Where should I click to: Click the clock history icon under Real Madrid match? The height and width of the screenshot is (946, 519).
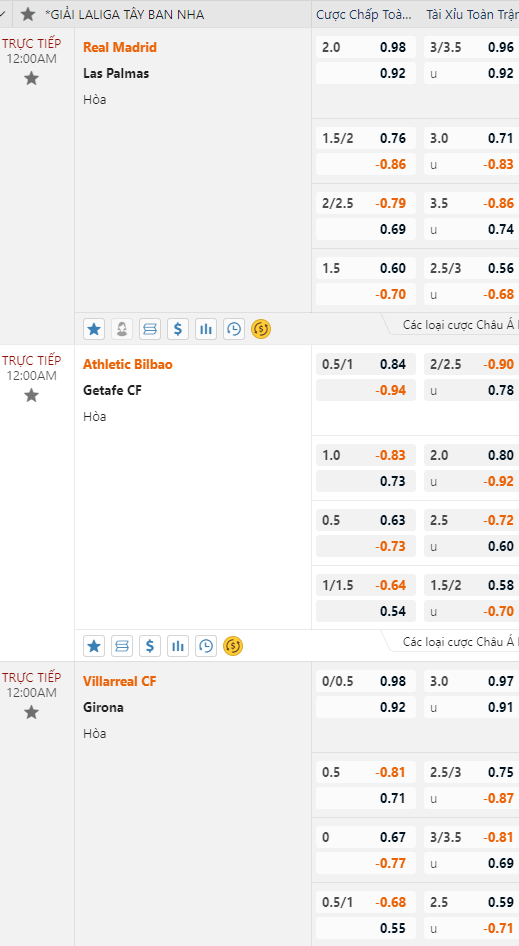pyautogui.click(x=234, y=329)
